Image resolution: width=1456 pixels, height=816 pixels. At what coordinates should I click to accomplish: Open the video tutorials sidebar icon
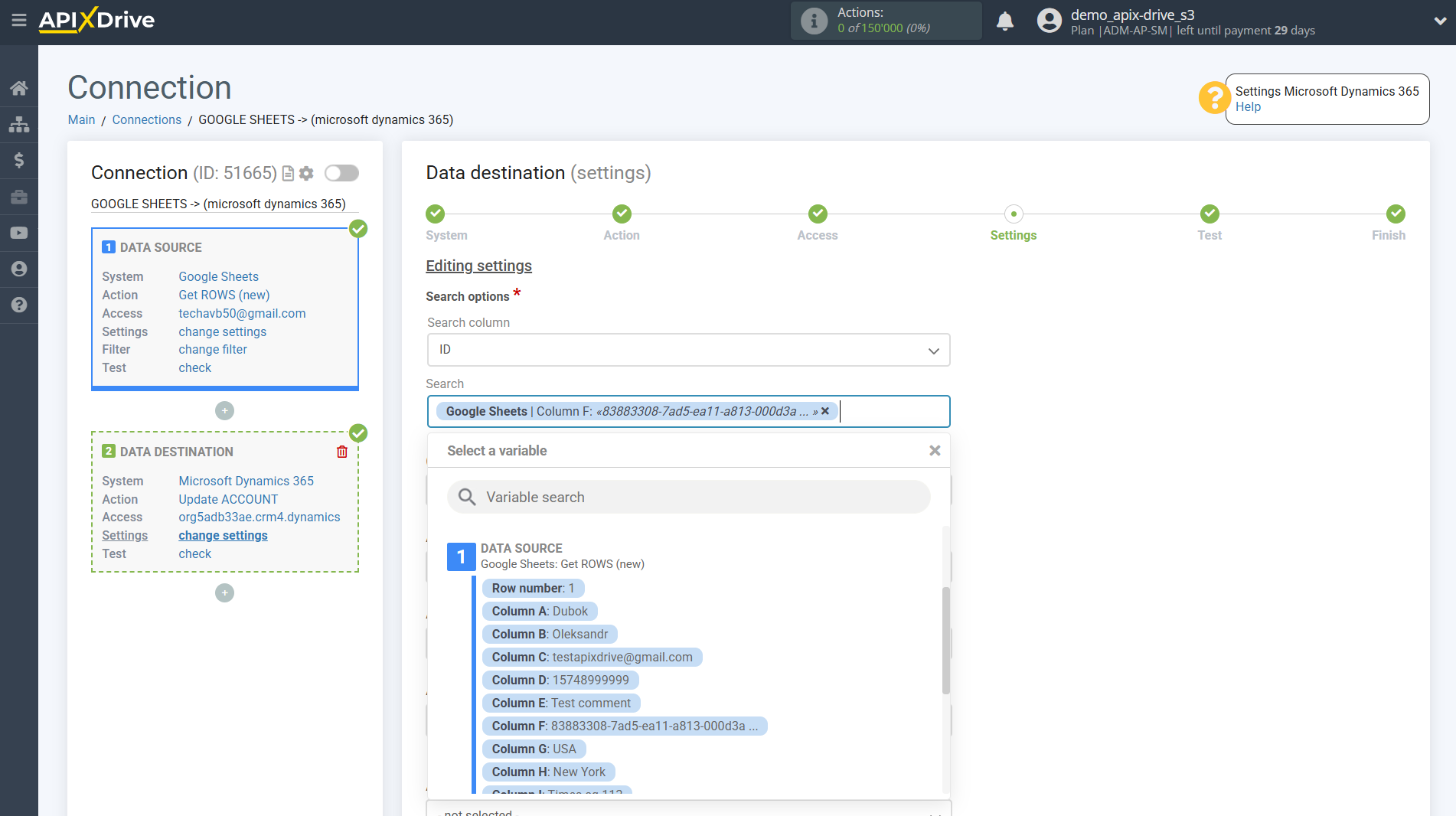point(19,233)
